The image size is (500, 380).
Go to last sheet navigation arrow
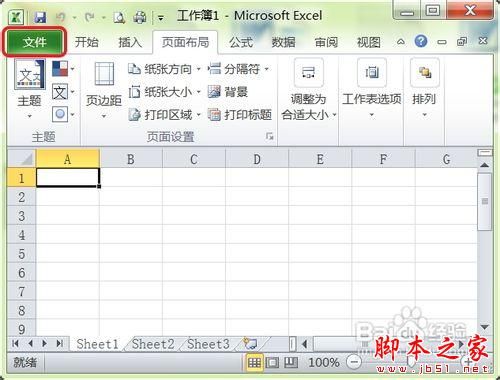60,343
